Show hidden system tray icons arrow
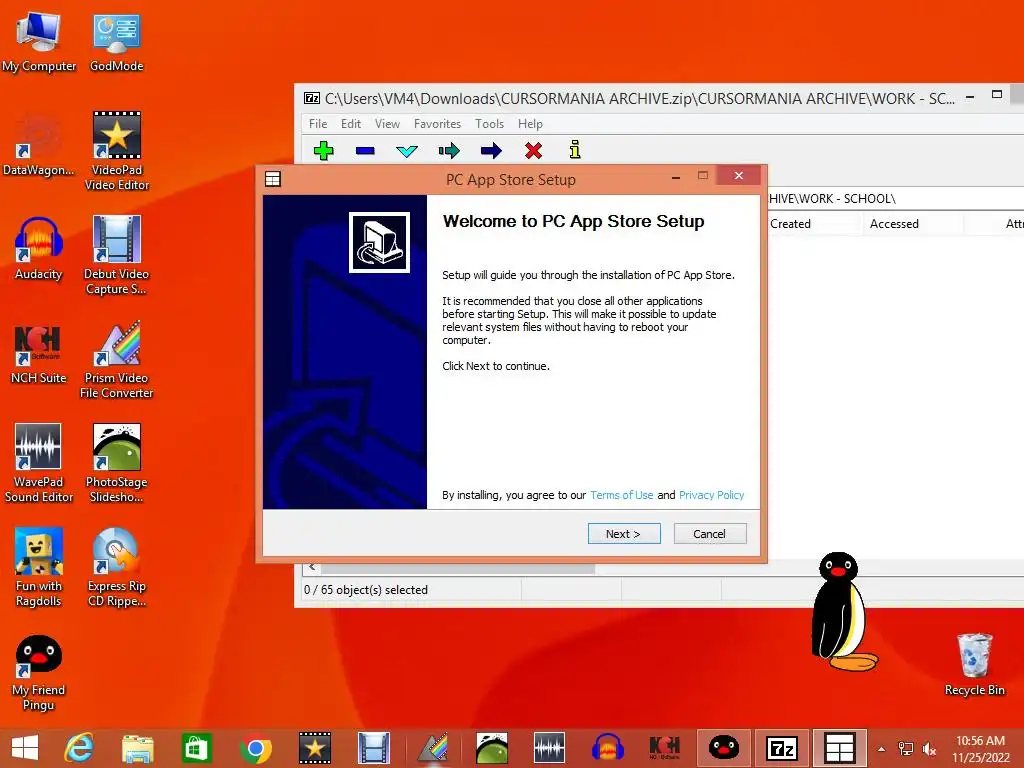The width and height of the screenshot is (1024, 768). pyautogui.click(x=882, y=749)
